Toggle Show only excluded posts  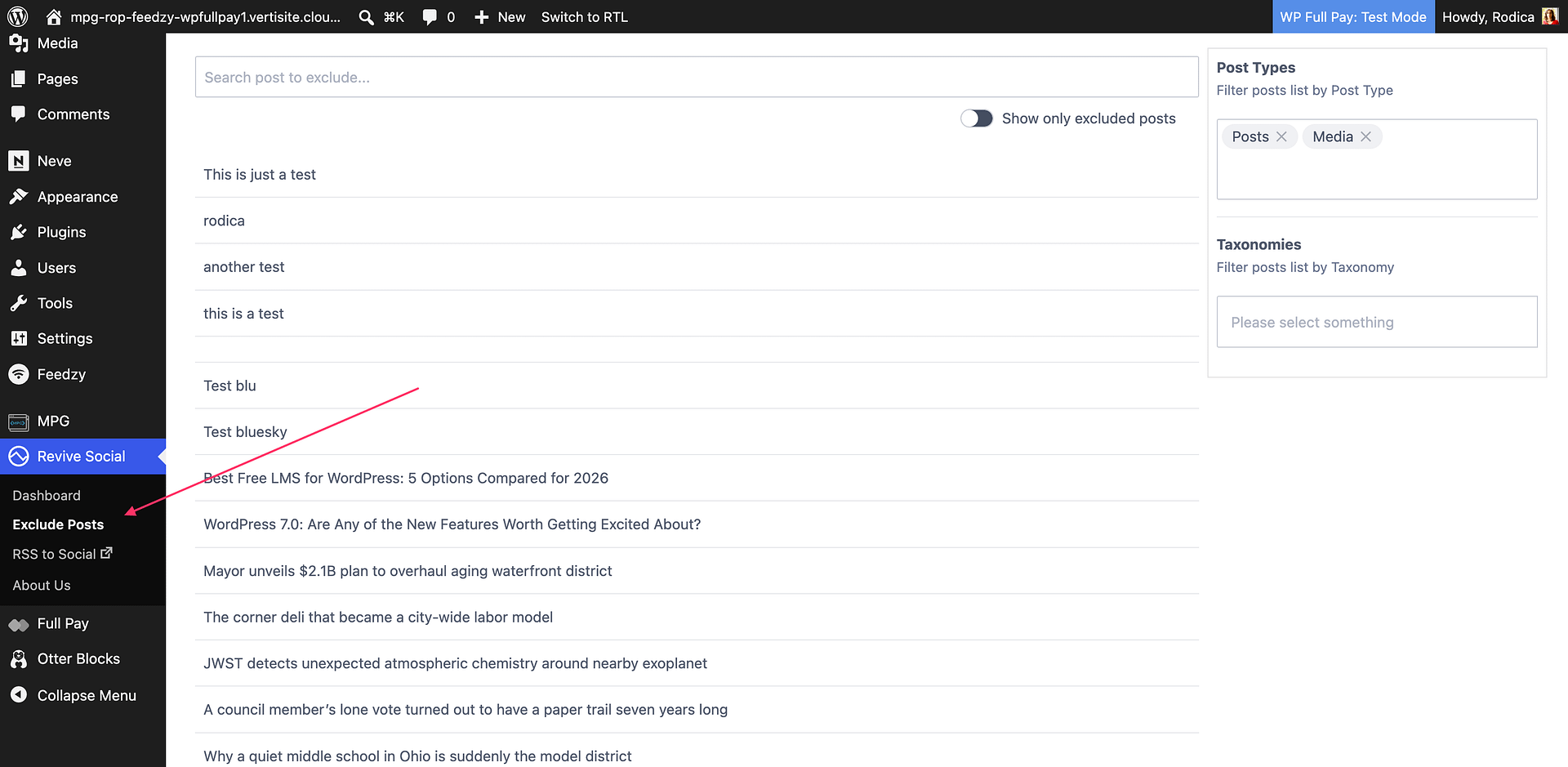pos(977,118)
